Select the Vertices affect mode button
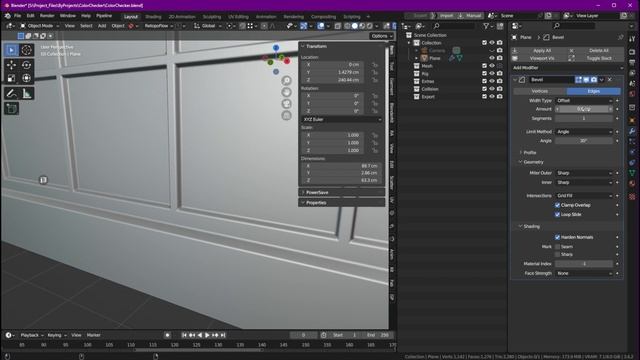Image resolution: width=640 pixels, height=360 pixels. 539,91
